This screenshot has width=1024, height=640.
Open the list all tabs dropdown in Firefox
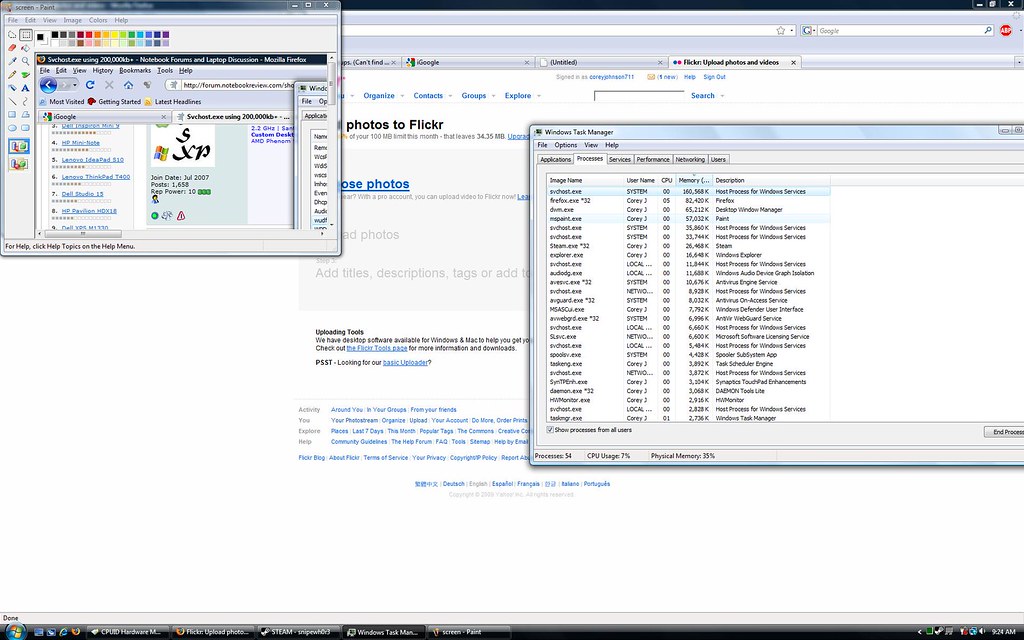point(1018,63)
